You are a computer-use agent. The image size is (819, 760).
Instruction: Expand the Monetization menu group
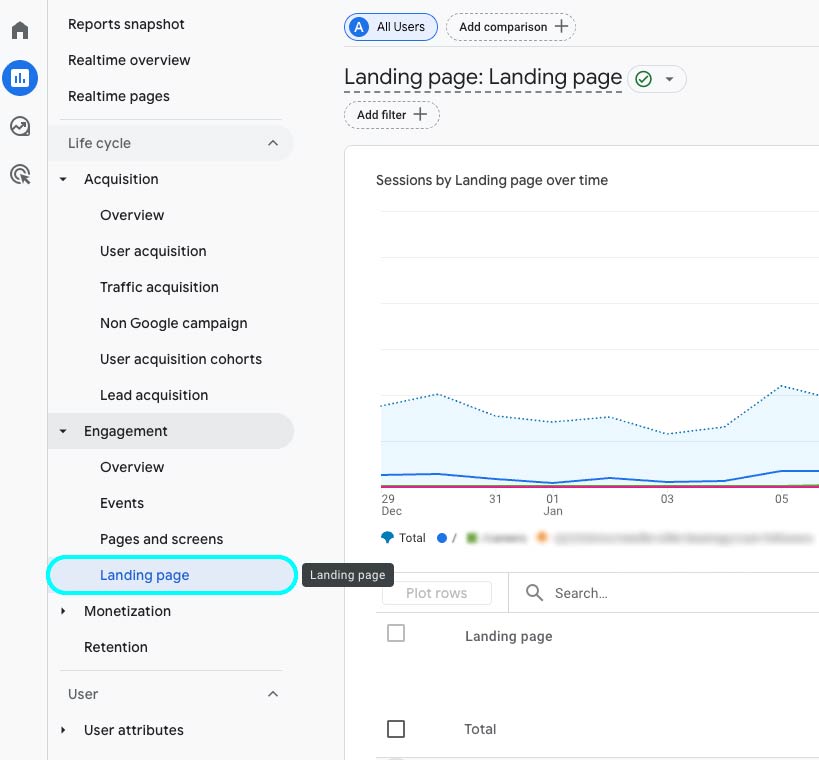tap(63, 611)
